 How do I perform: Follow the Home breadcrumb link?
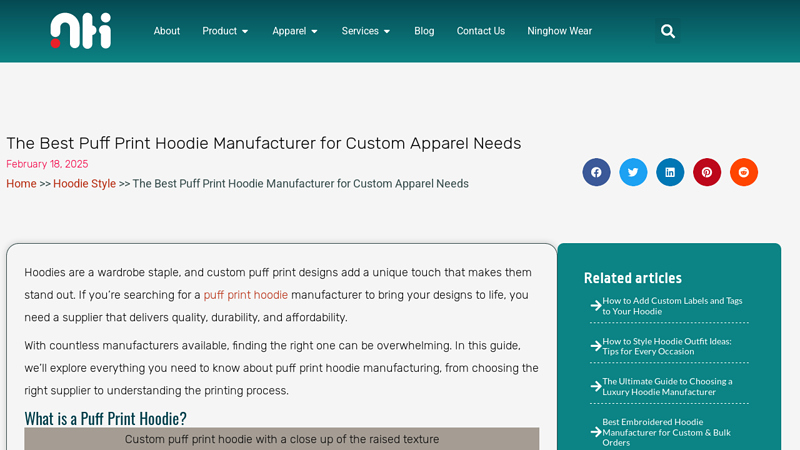(21, 184)
